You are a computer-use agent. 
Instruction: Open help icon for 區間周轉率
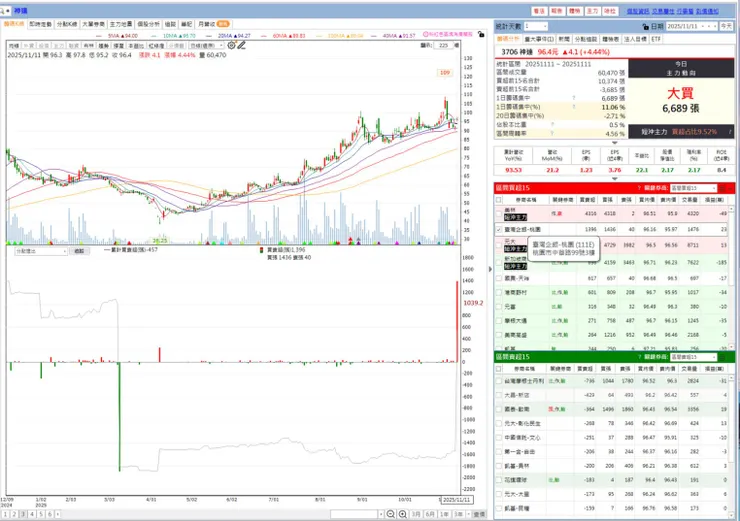point(552,134)
